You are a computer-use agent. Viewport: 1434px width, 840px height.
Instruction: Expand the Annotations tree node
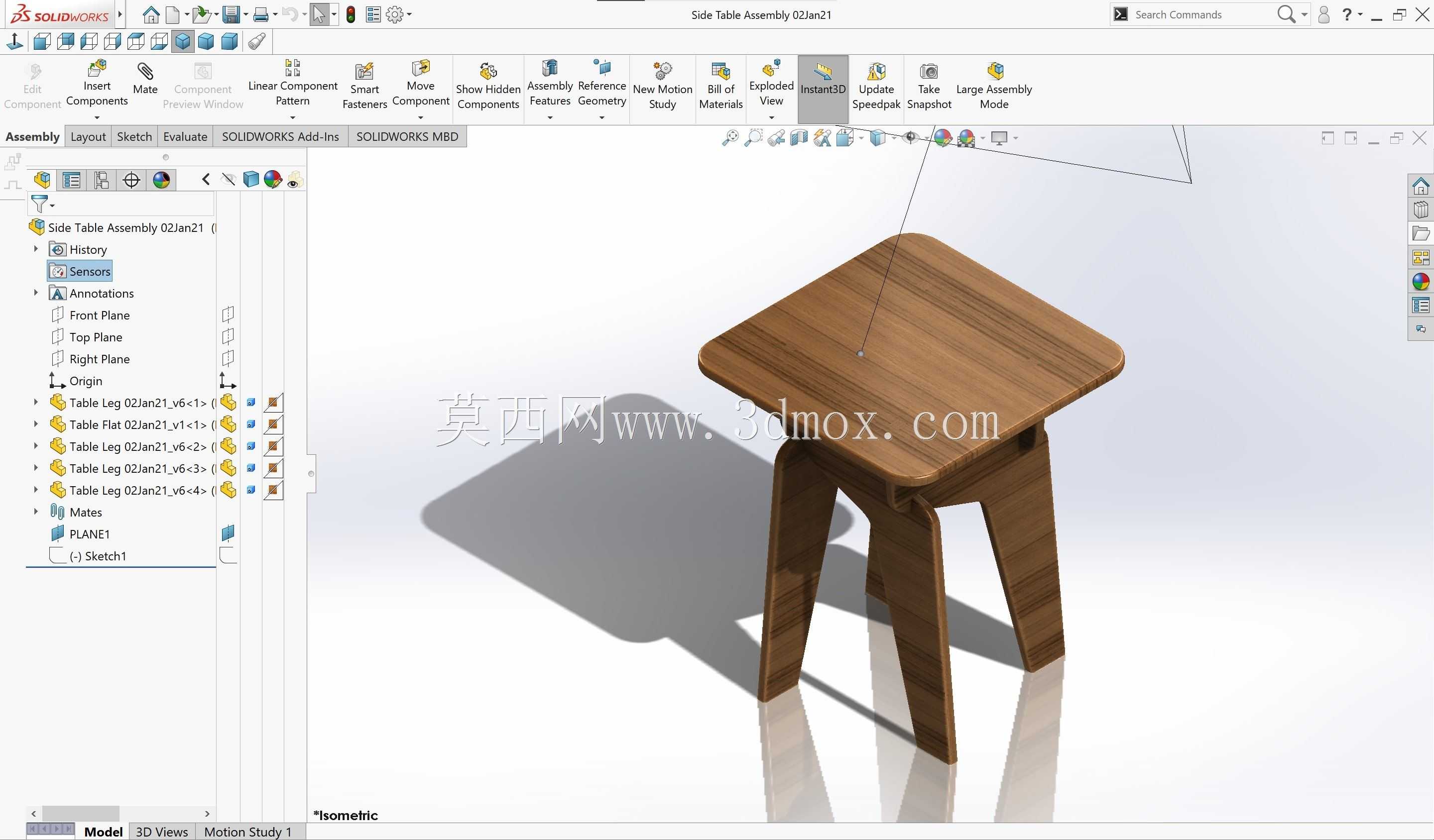point(36,293)
